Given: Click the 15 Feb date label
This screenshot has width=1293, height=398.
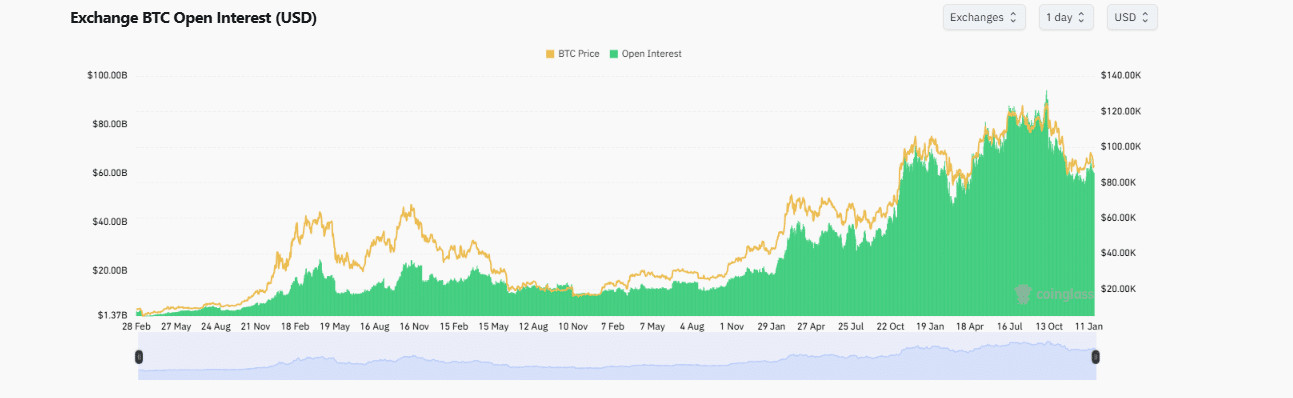Looking at the screenshot, I should [454, 326].
